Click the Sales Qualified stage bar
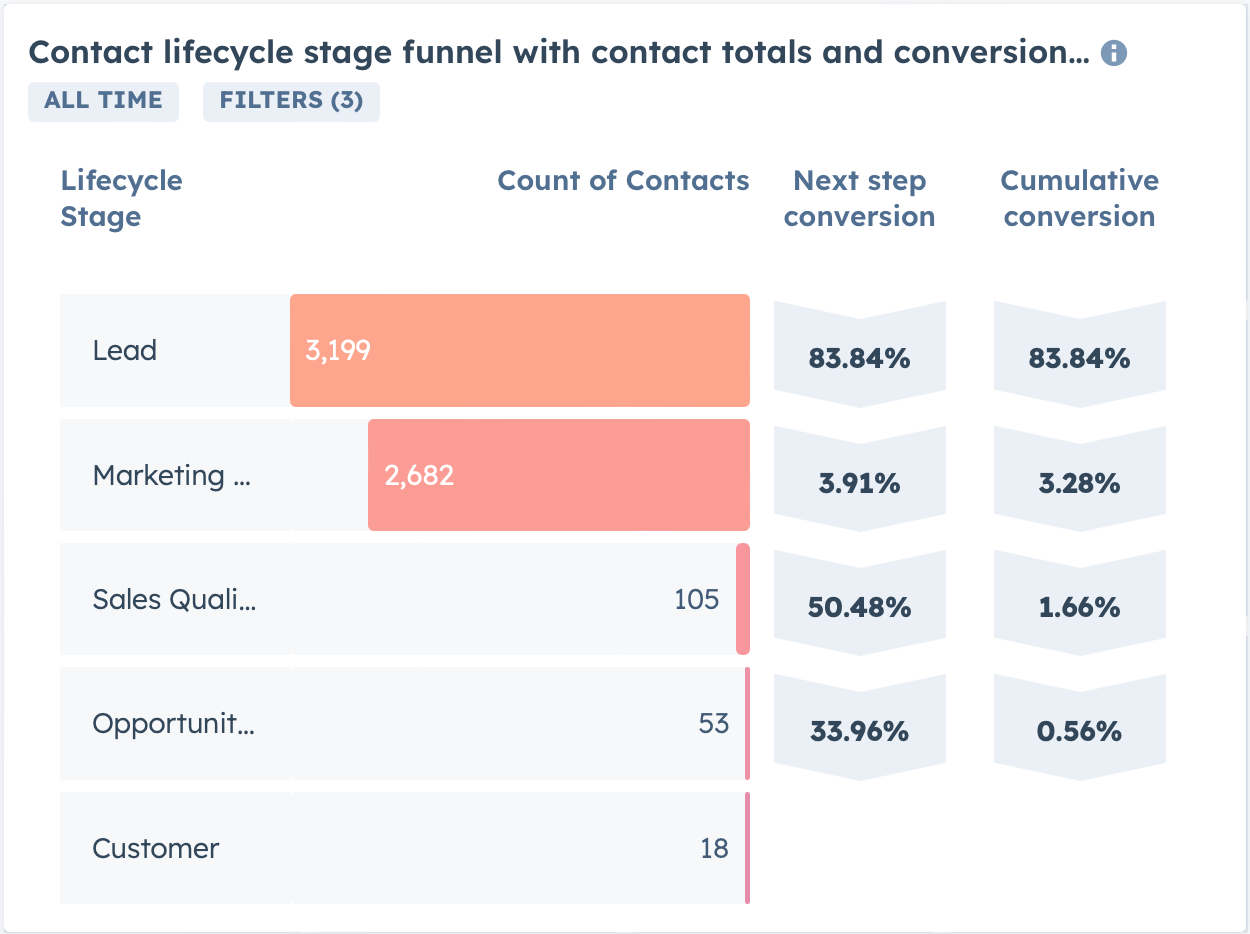Viewport: 1250px width, 934px height. click(x=744, y=599)
